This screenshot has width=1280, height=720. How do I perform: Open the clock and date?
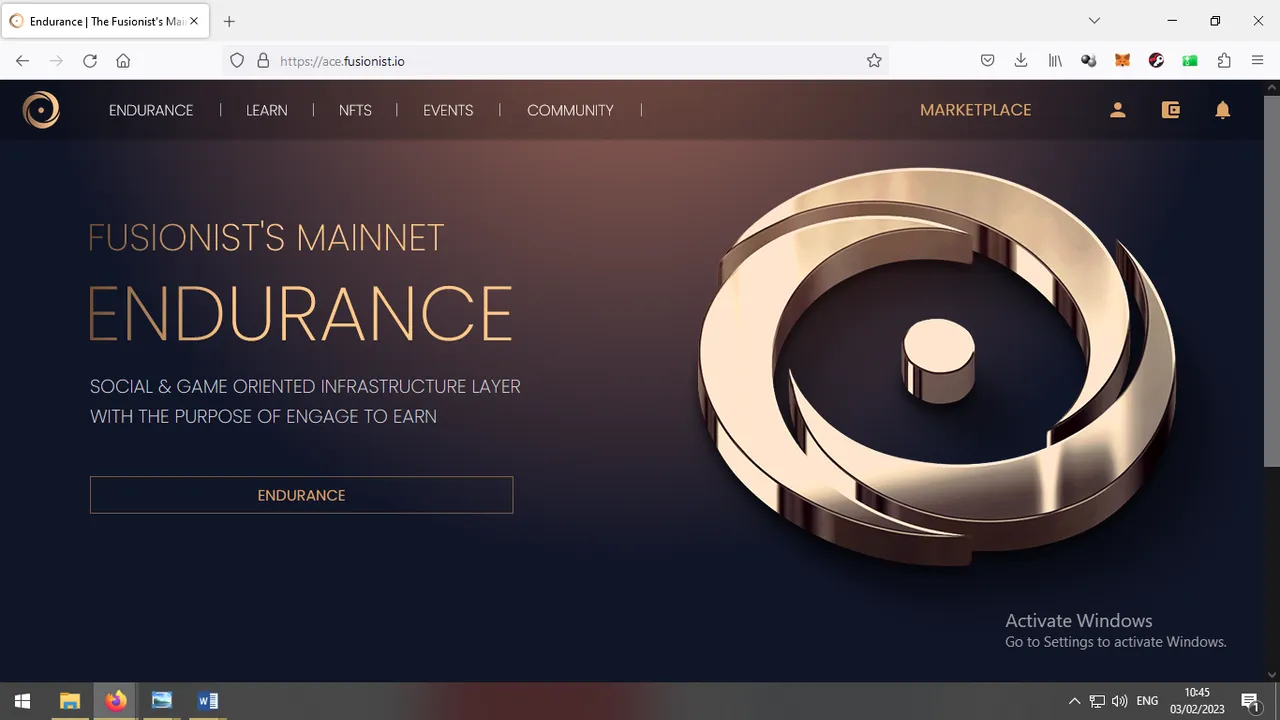click(1197, 701)
